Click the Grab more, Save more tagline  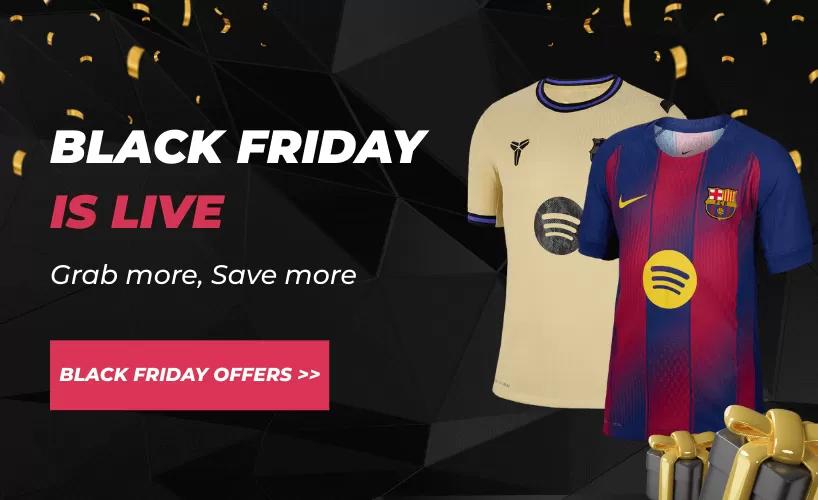click(x=203, y=275)
